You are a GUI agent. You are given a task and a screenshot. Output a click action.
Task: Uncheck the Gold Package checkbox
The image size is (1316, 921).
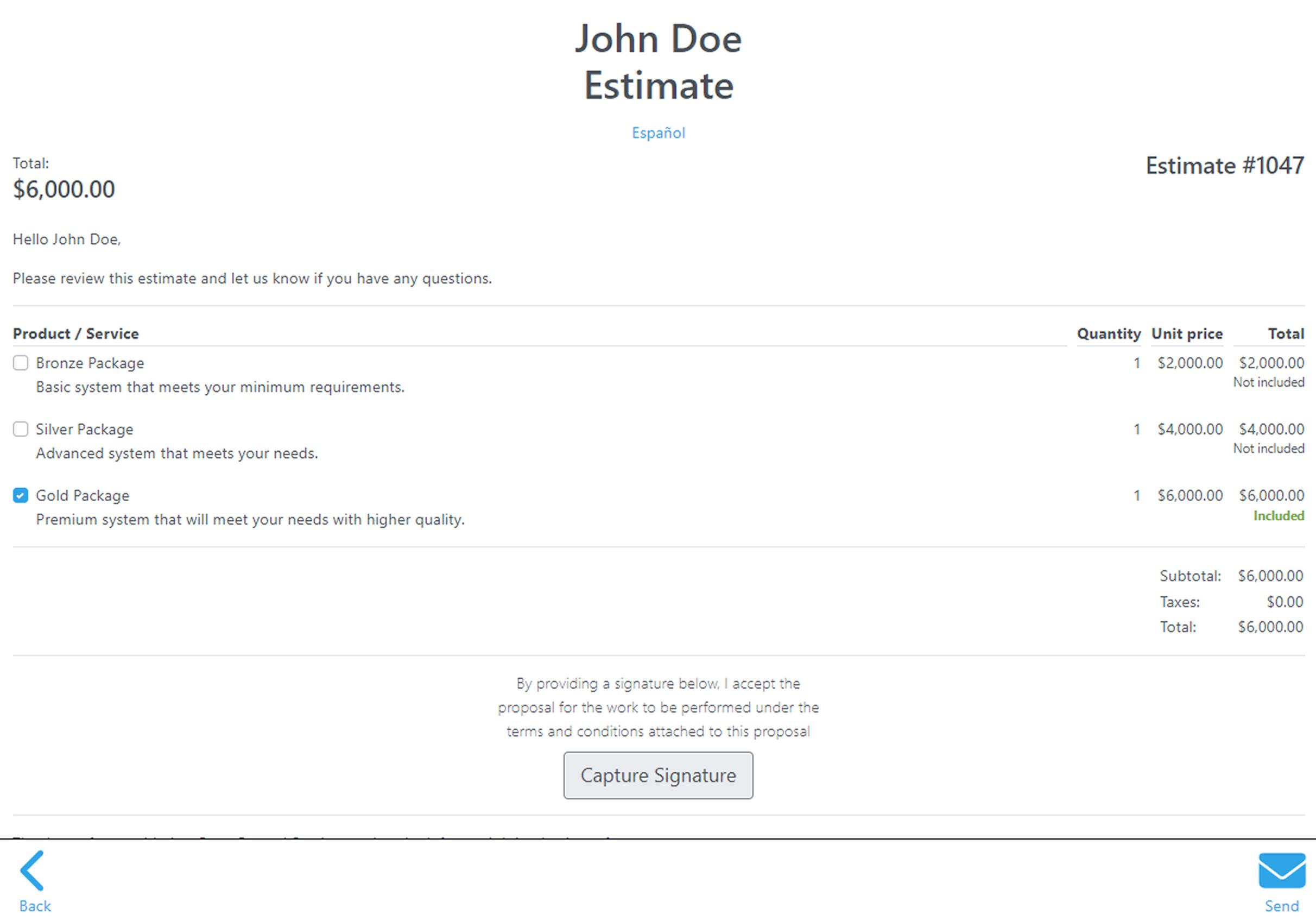[x=21, y=495]
